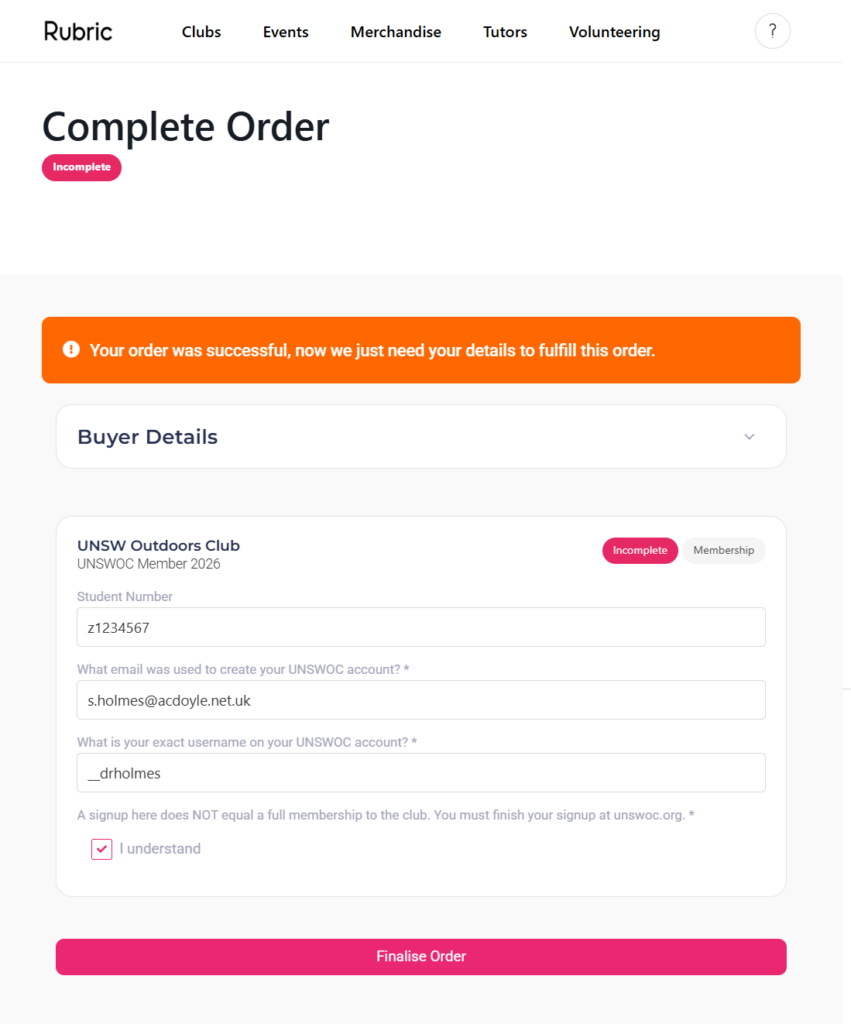Image resolution: width=851 pixels, height=1024 pixels.
Task: Click the Rubric logo
Action: 78,31
